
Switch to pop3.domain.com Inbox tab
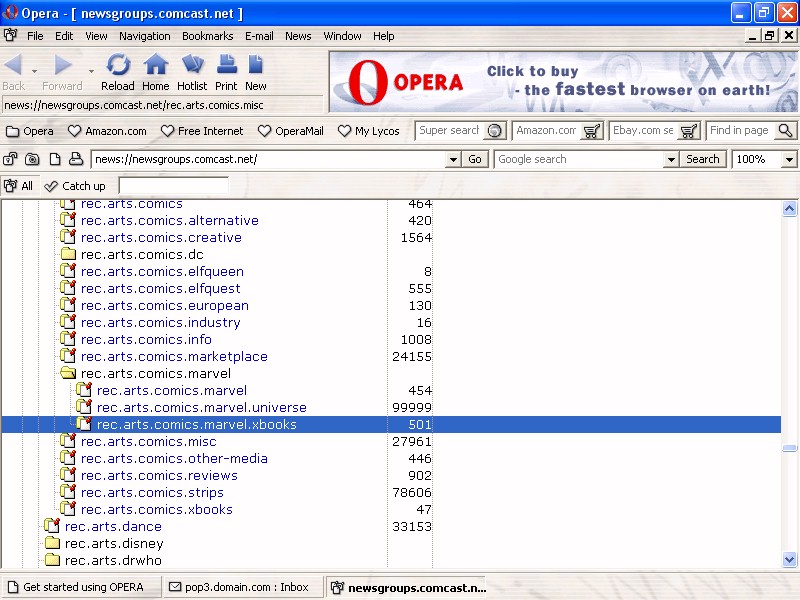pos(243,587)
